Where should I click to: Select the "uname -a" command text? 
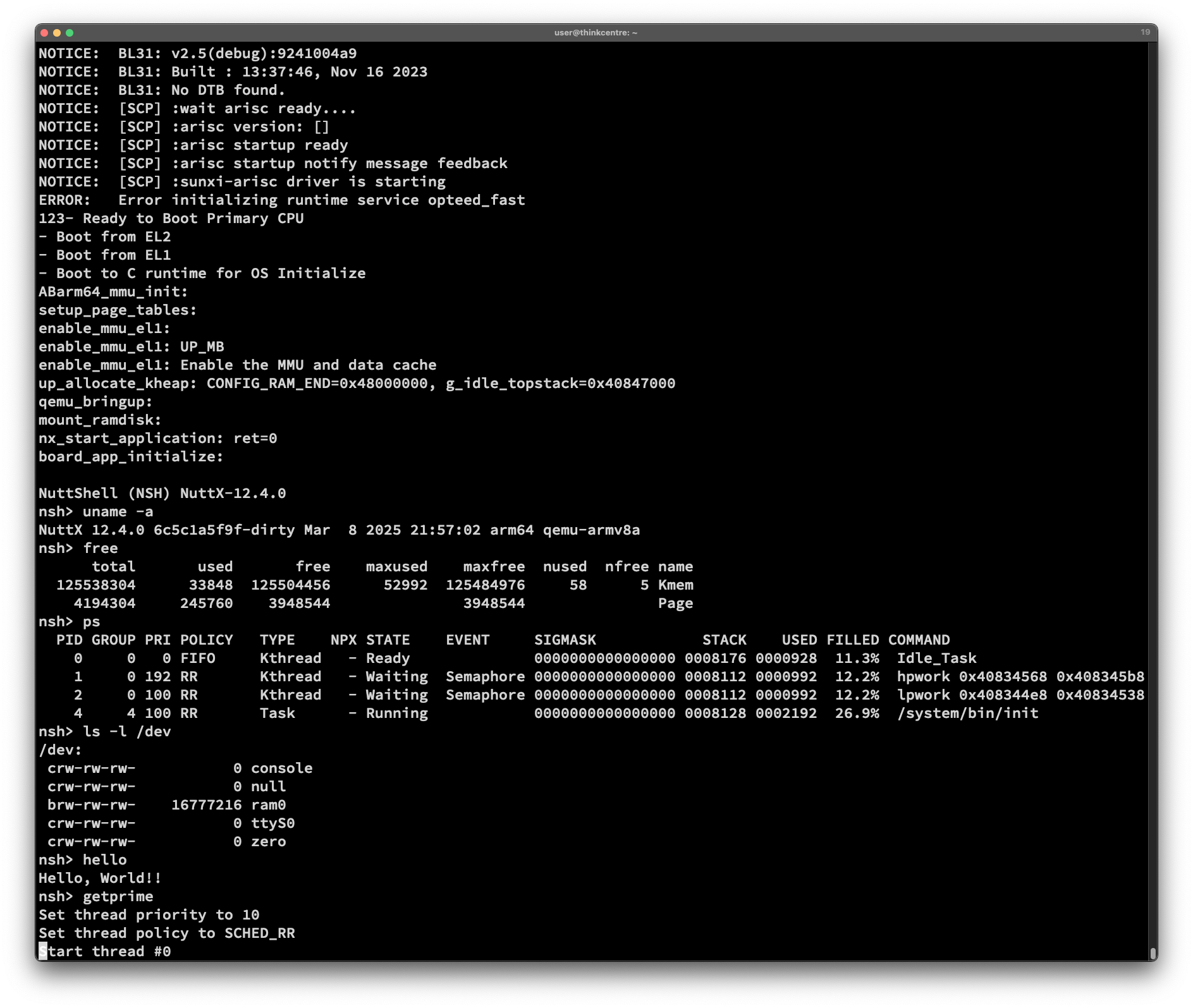click(118, 511)
